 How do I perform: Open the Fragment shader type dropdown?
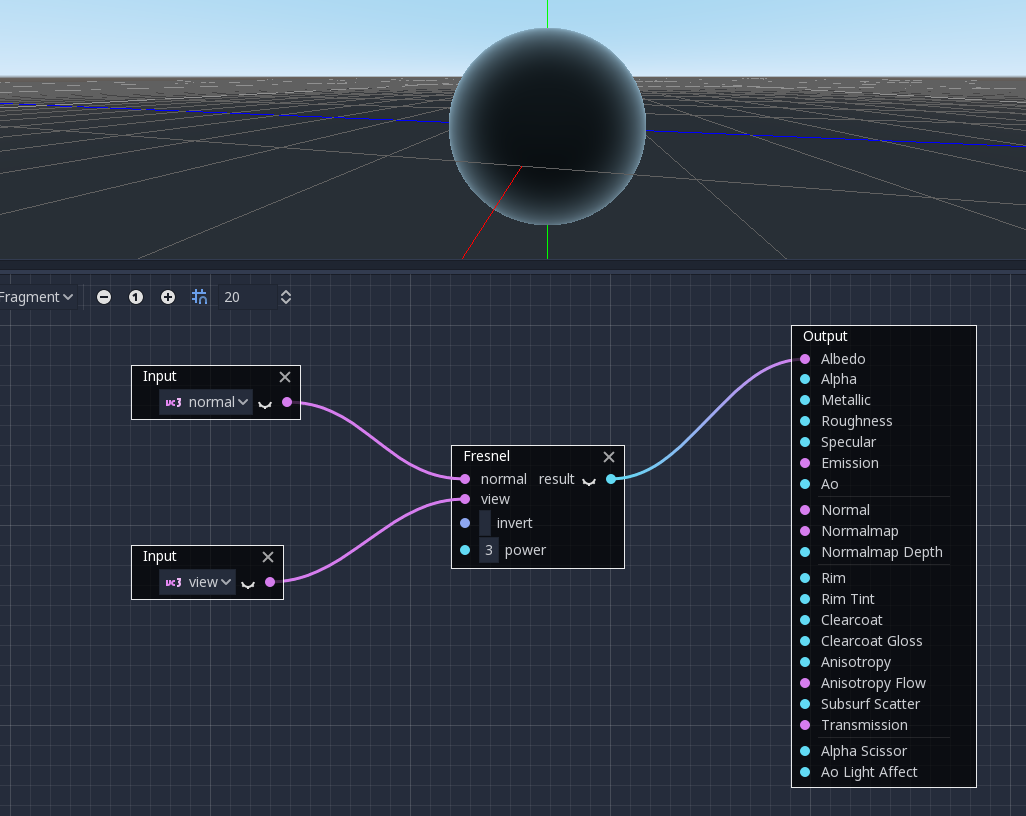click(x=38, y=297)
